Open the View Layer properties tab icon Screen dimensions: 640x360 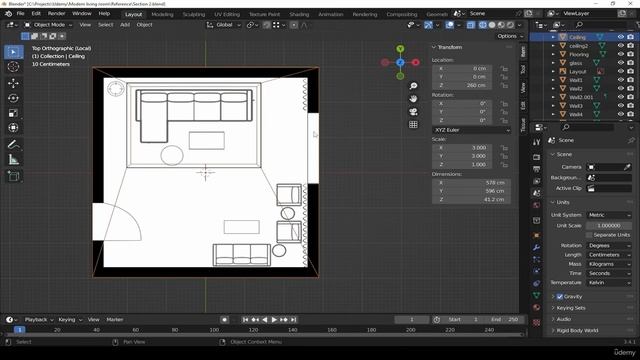[536, 181]
